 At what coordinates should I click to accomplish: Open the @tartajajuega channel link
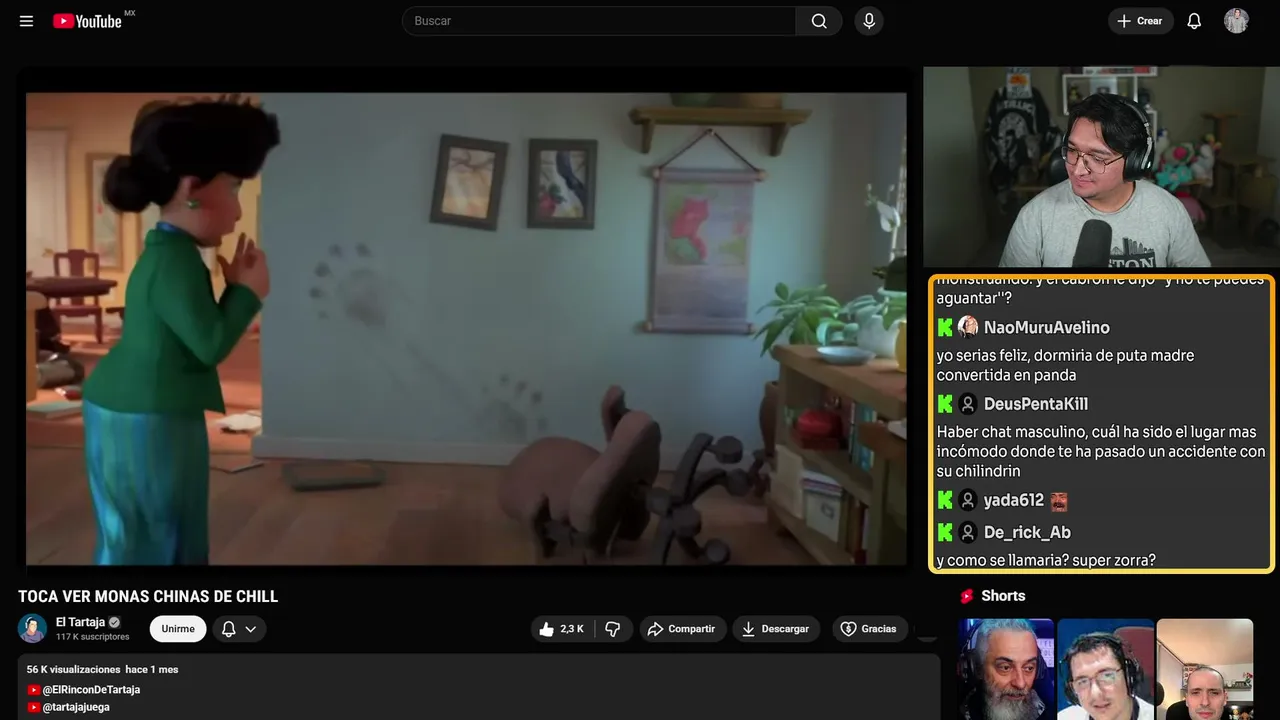76,707
